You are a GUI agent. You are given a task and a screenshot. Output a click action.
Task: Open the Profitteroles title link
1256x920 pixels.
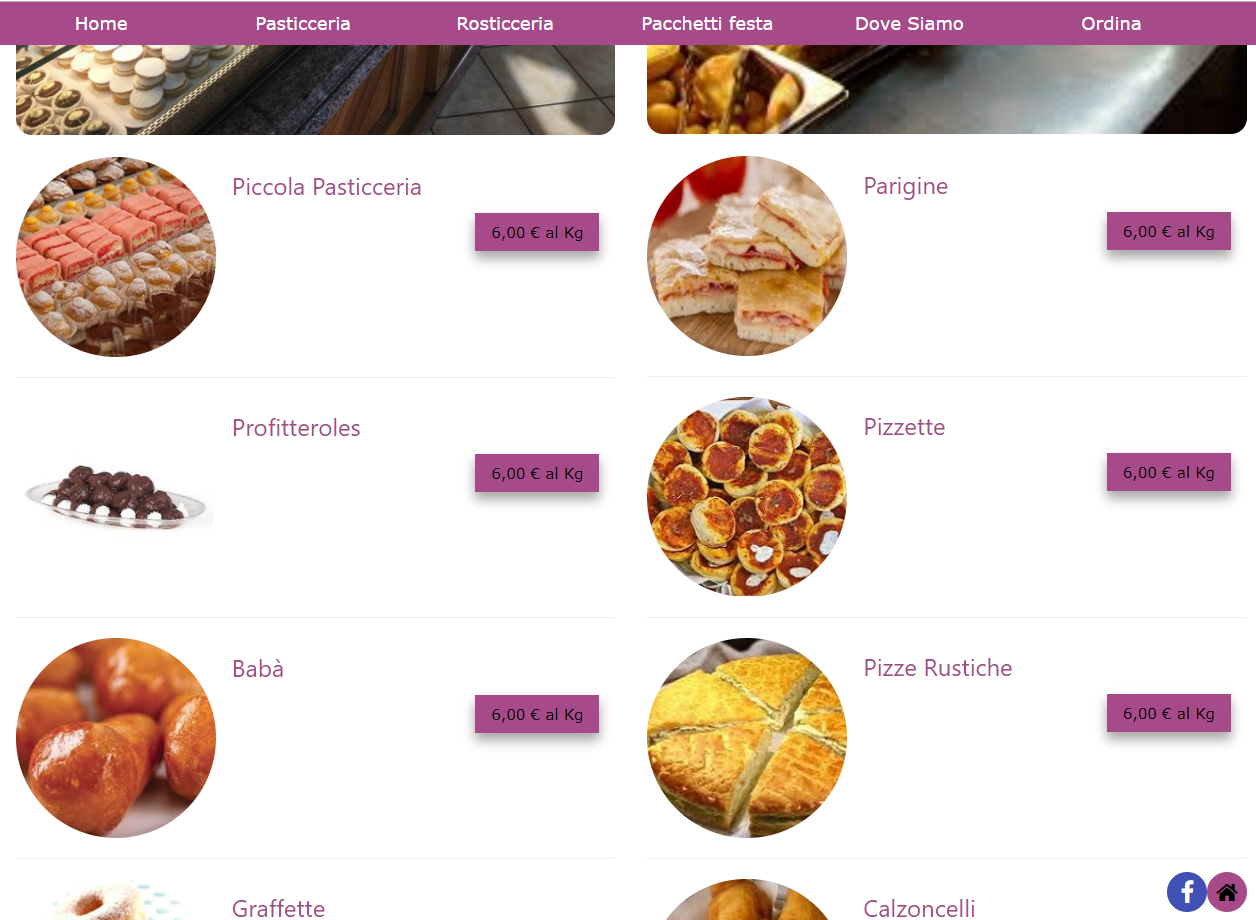296,428
